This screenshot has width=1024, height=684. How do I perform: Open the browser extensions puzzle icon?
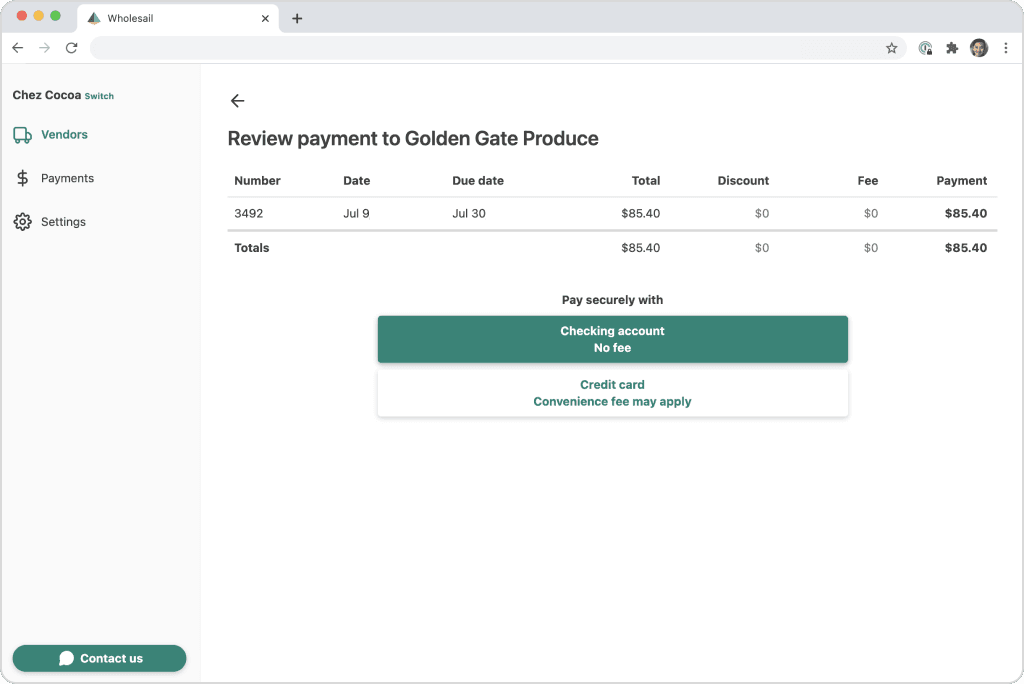click(x=952, y=48)
